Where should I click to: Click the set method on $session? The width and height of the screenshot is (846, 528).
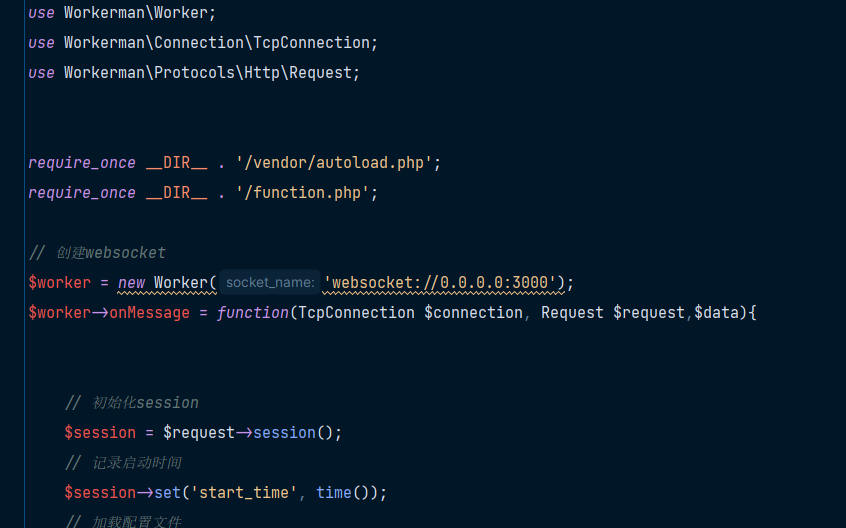tap(167, 492)
